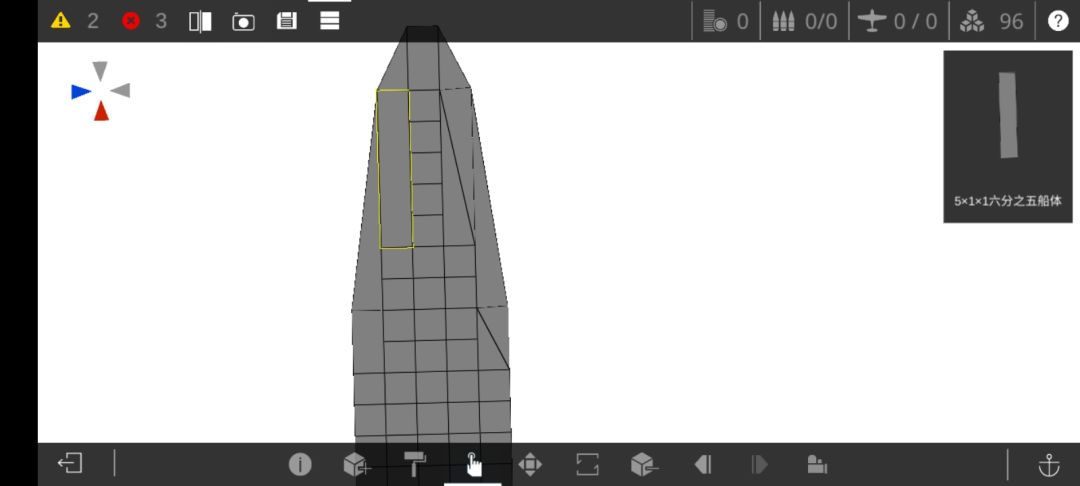
Task: Click the ammunition count 0/0
Action: coord(821,22)
